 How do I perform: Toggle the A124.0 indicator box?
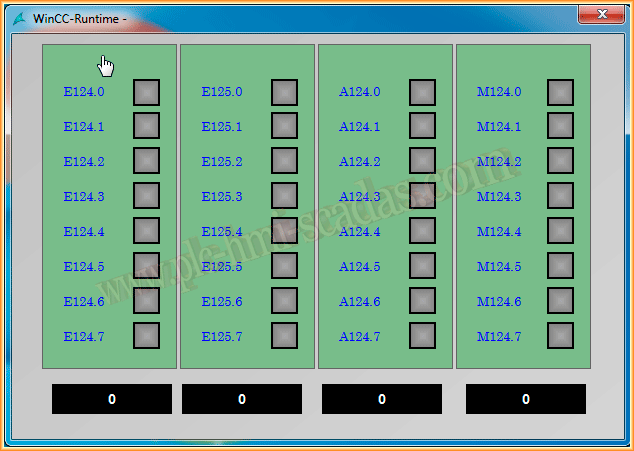point(422,92)
